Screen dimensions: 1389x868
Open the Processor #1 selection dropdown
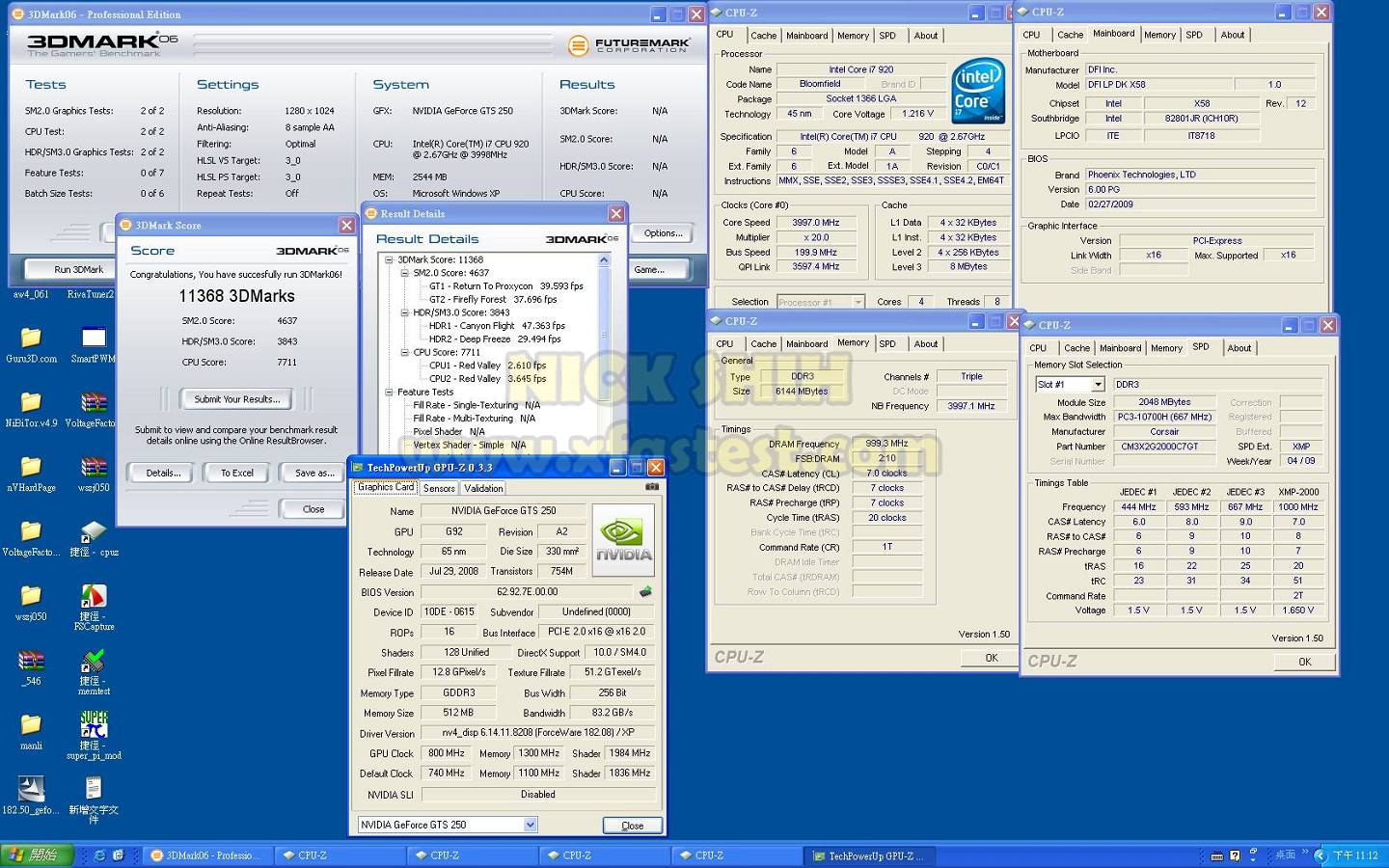(x=858, y=302)
